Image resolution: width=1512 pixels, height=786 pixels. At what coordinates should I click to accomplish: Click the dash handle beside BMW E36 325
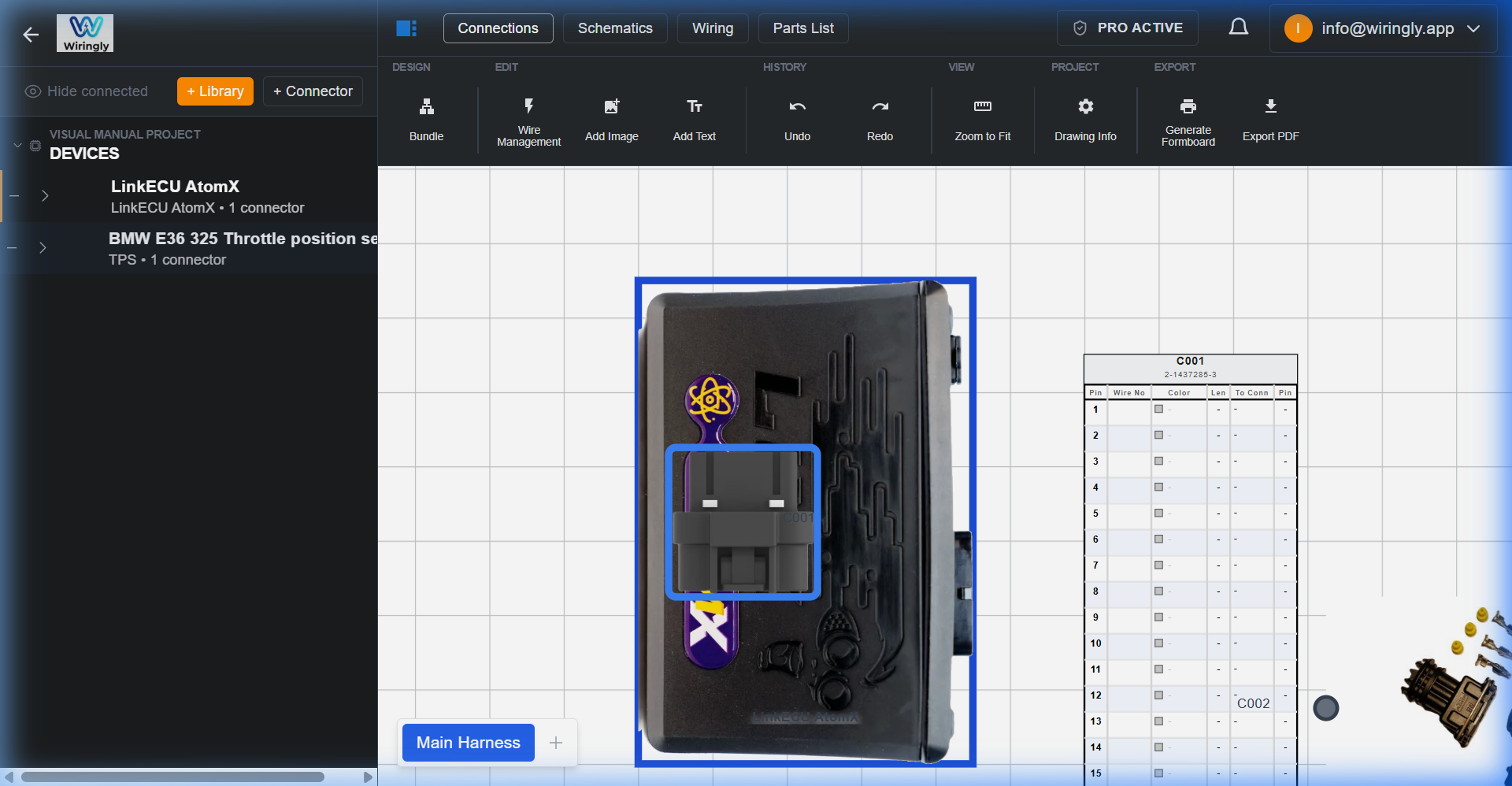(12, 248)
